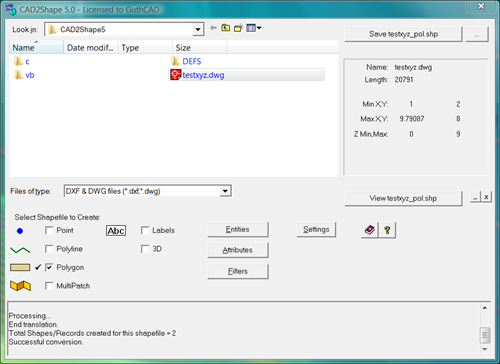Create a new folder with toolbar icon
Image resolution: width=500 pixels, height=364 pixels.
pos(238,28)
